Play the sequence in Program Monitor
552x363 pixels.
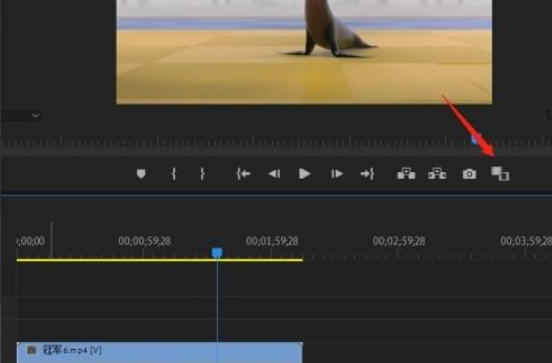[x=305, y=174]
